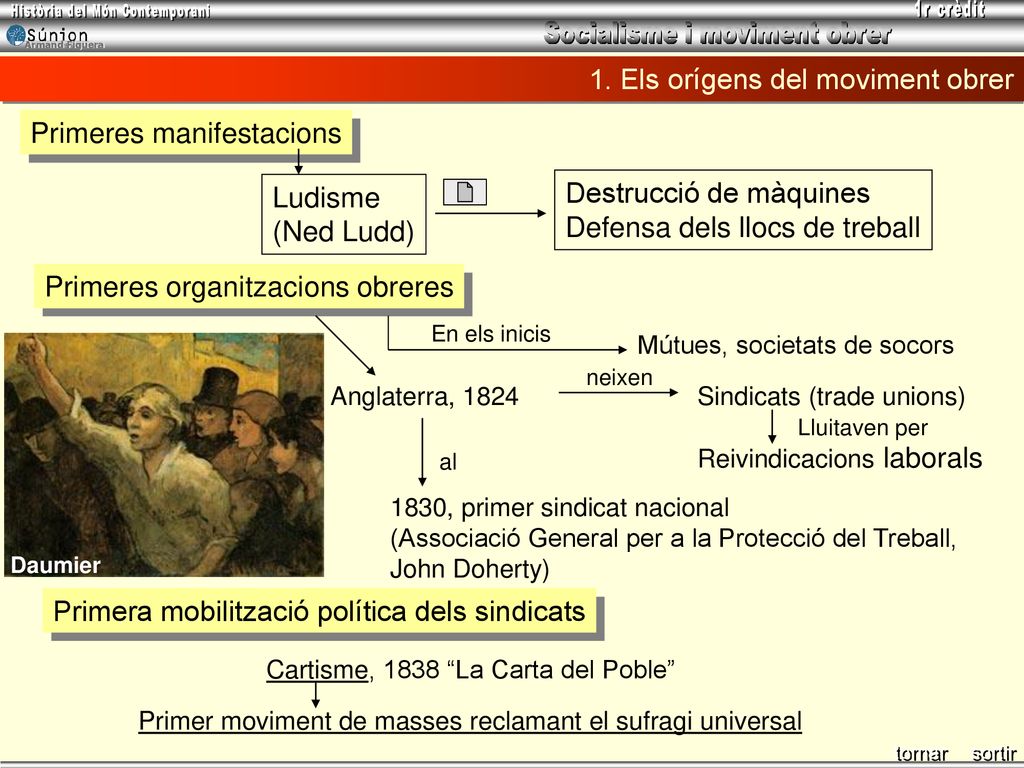Click the 'Ludisme (Ned Ludd)' box
Viewport: 1024px width, 768px height.
tap(344, 214)
